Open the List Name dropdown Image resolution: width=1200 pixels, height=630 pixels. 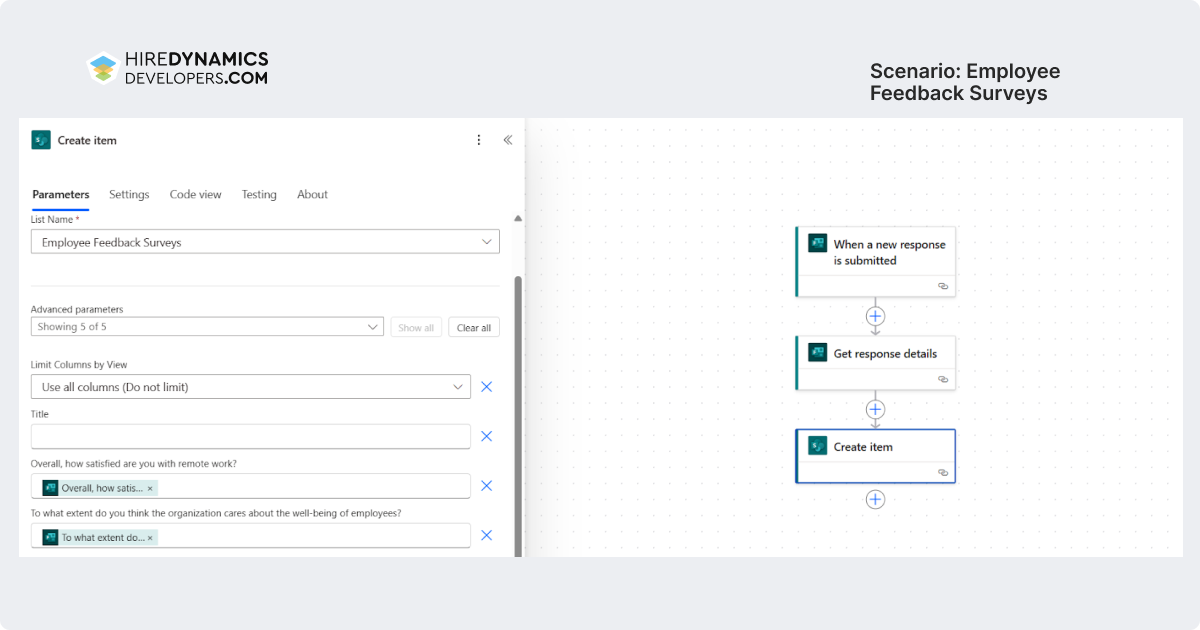(265, 242)
